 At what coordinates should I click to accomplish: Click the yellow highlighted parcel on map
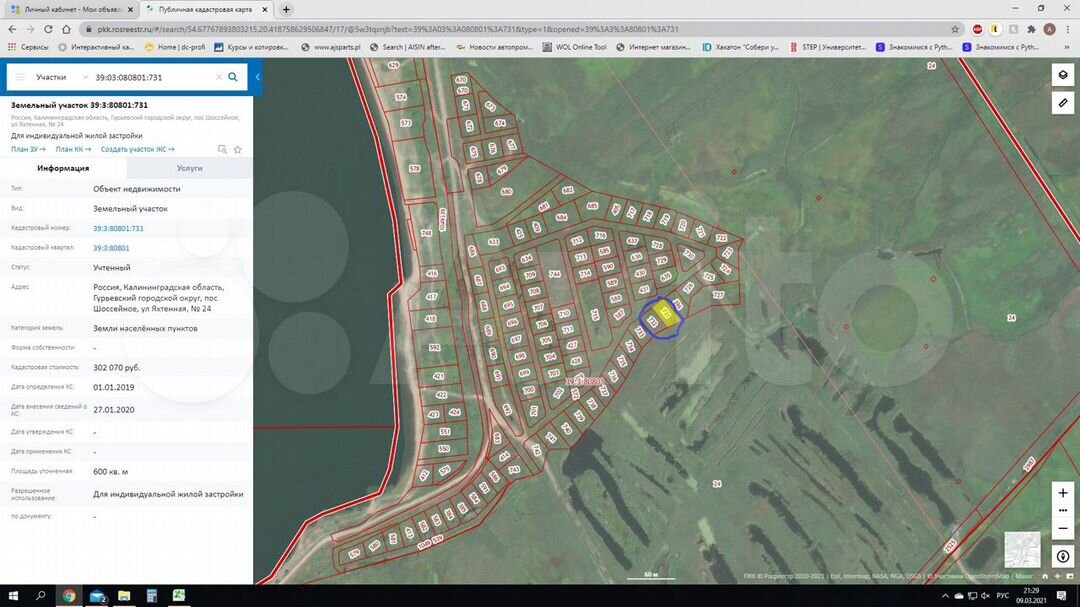[x=666, y=314]
